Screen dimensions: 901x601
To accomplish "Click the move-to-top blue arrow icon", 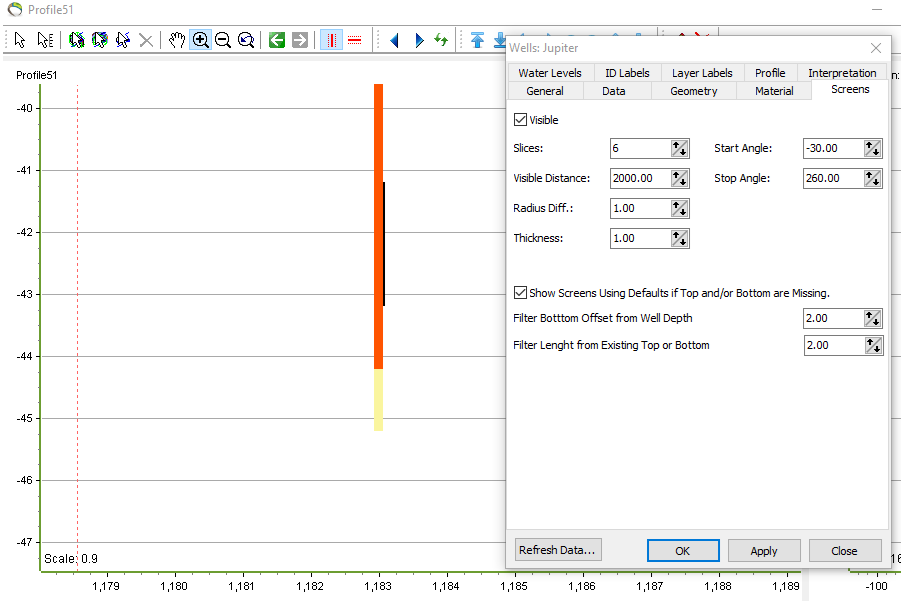I will coord(477,40).
